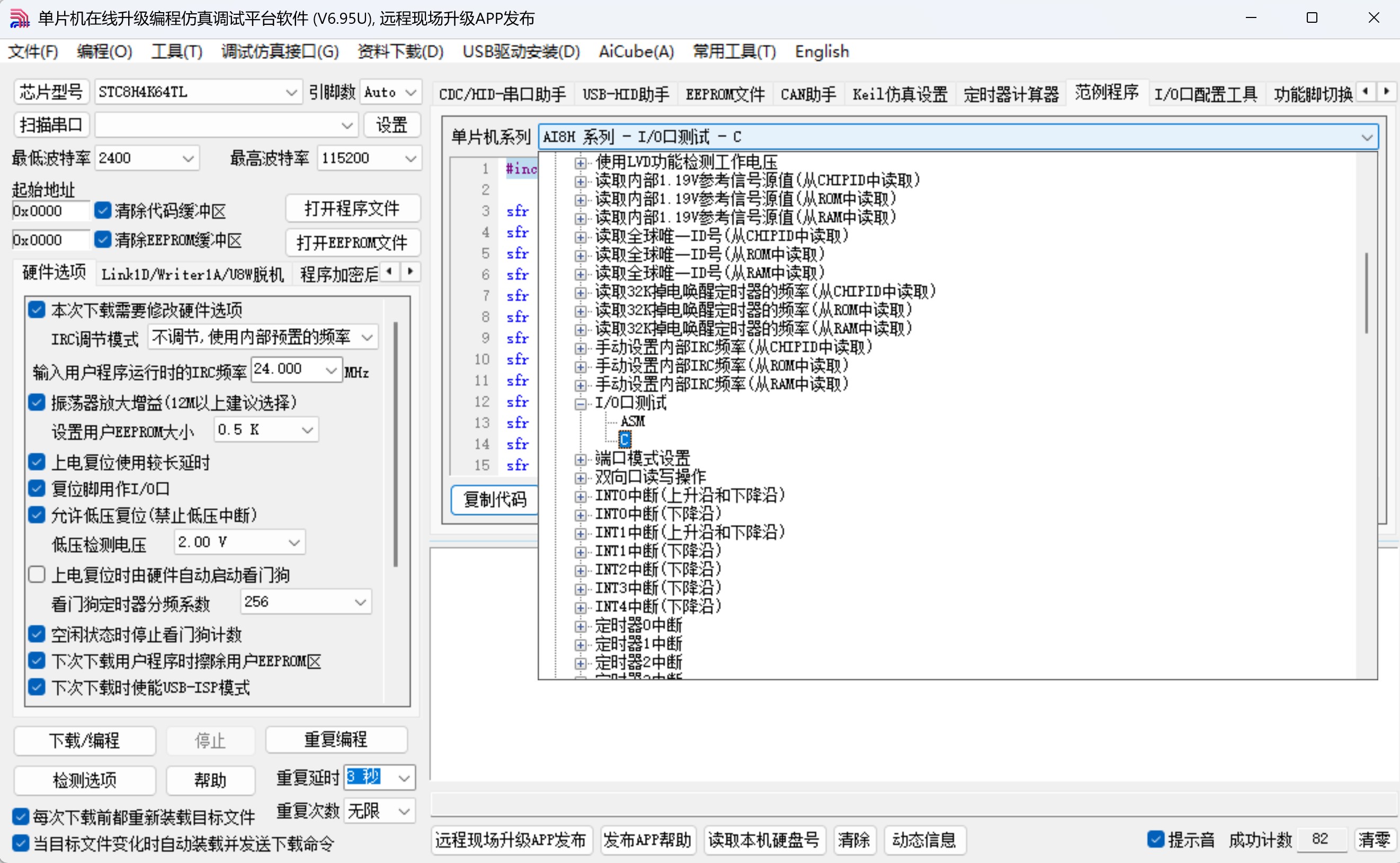Click hardware options tab left scroll arrow
This screenshot has width=1400, height=863.
389,272
